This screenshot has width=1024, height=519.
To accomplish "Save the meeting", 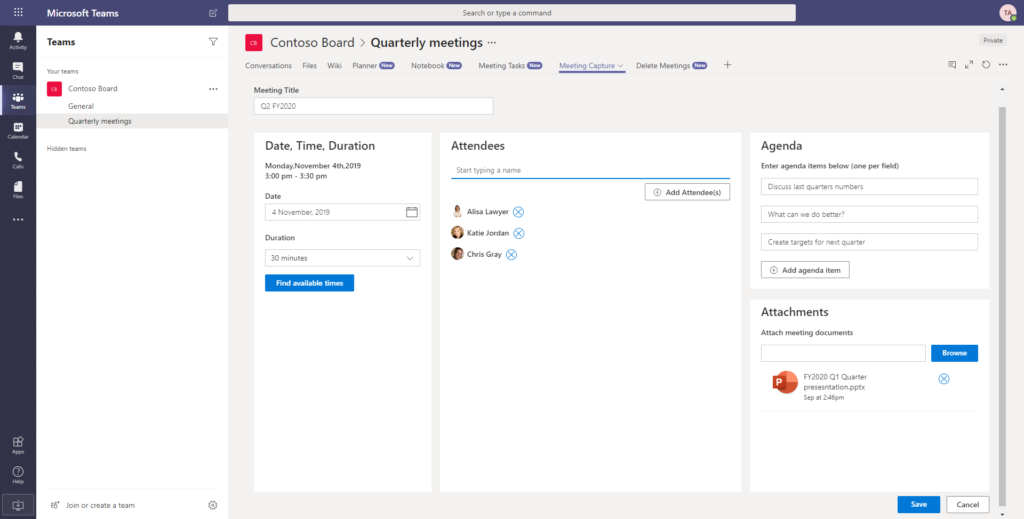I will pyautogui.click(x=918, y=505).
